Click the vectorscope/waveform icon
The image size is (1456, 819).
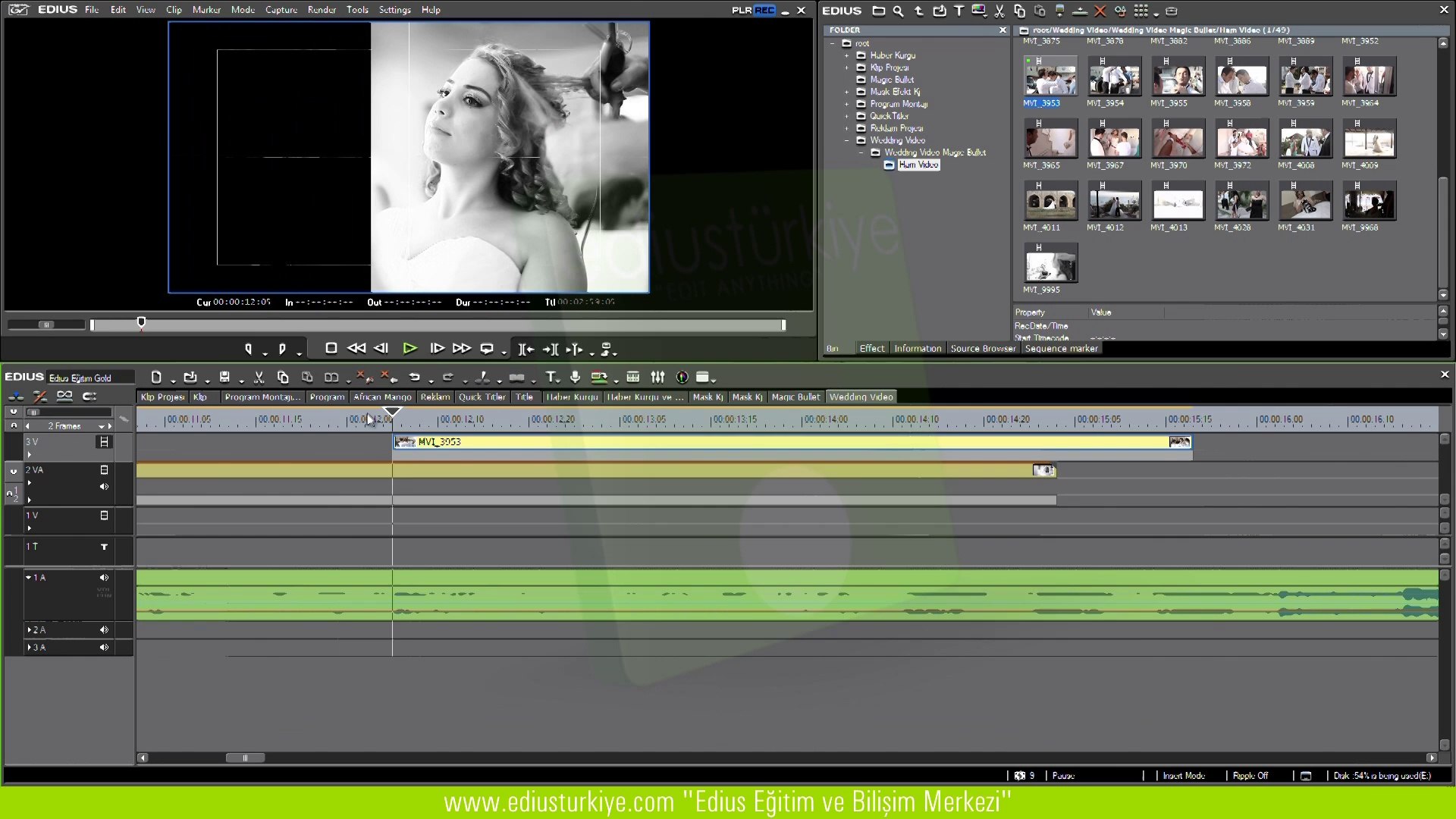pyautogui.click(x=682, y=378)
